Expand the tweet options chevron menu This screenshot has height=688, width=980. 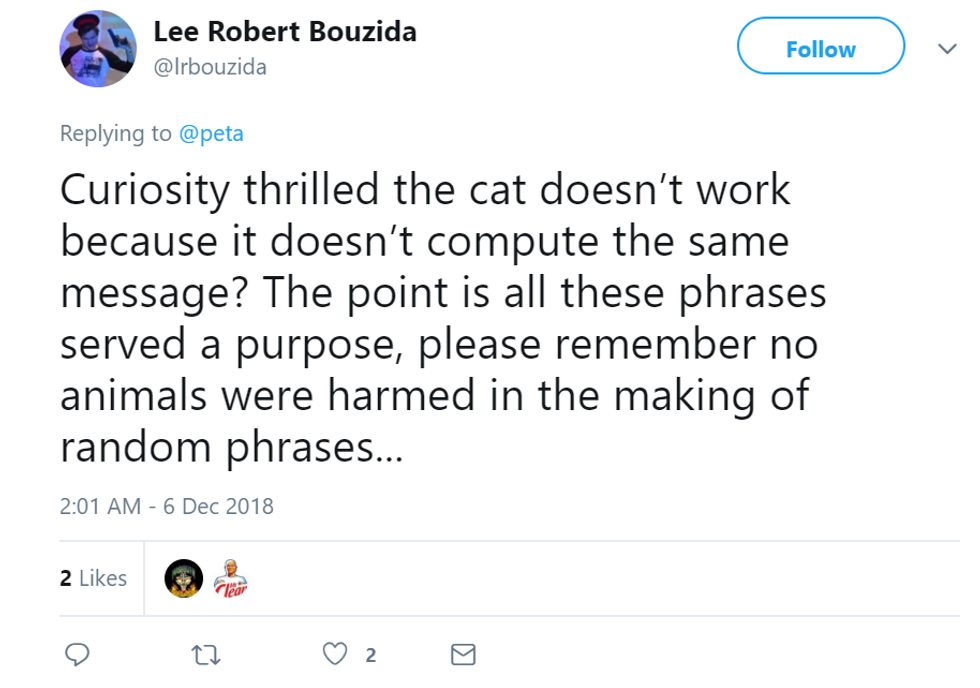[x=946, y=49]
